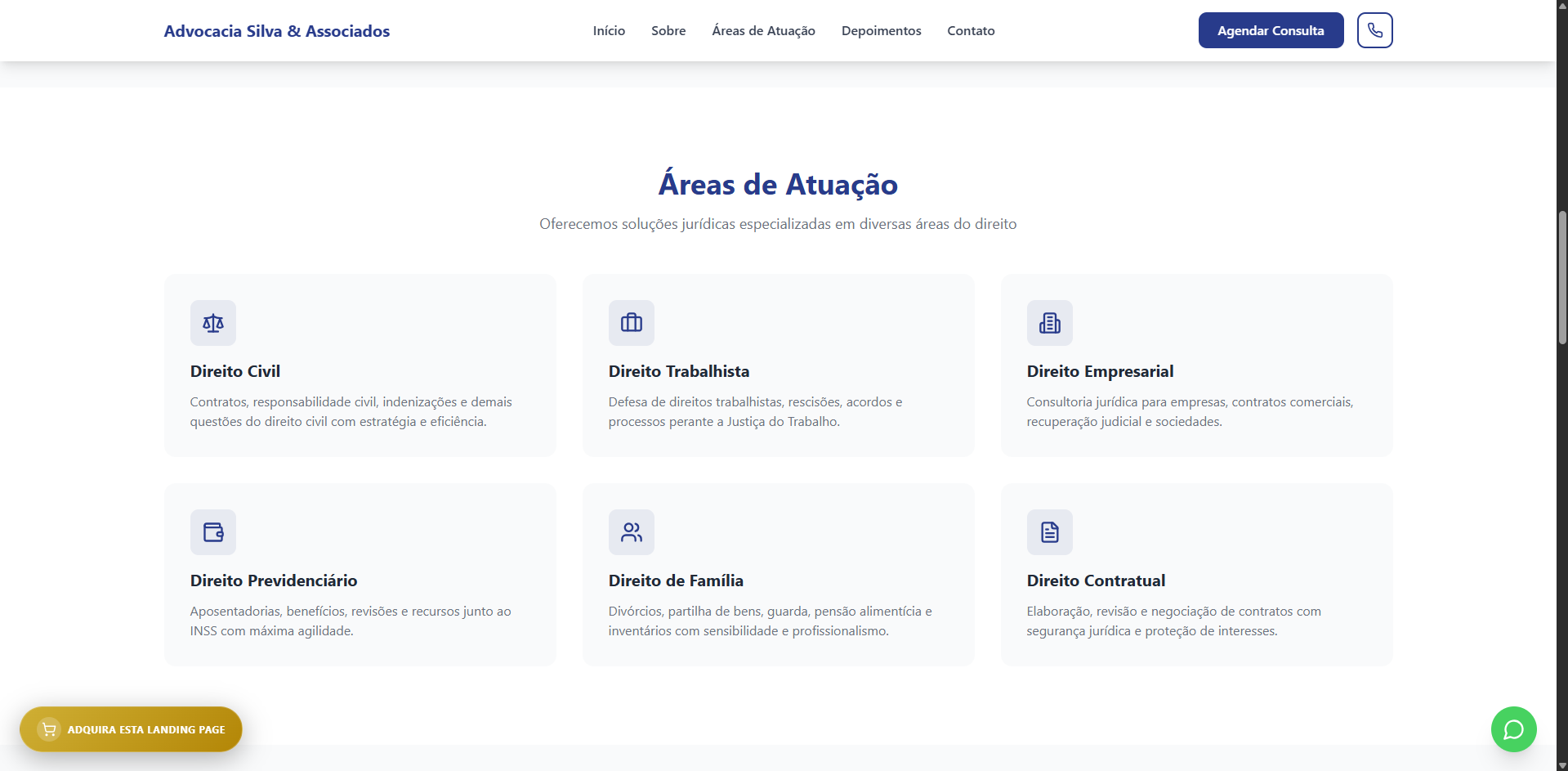Click the people icon on Direito de Família
This screenshot has height=771, width=1568.
click(x=632, y=532)
